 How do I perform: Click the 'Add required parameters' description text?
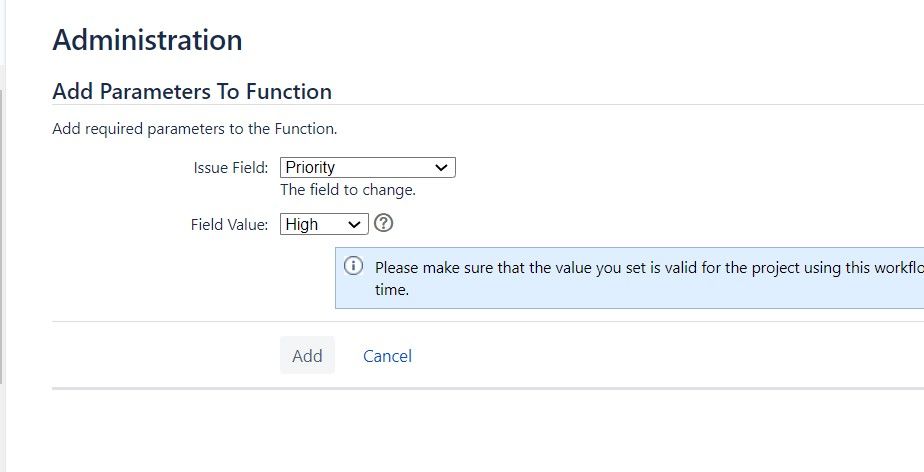[194, 128]
